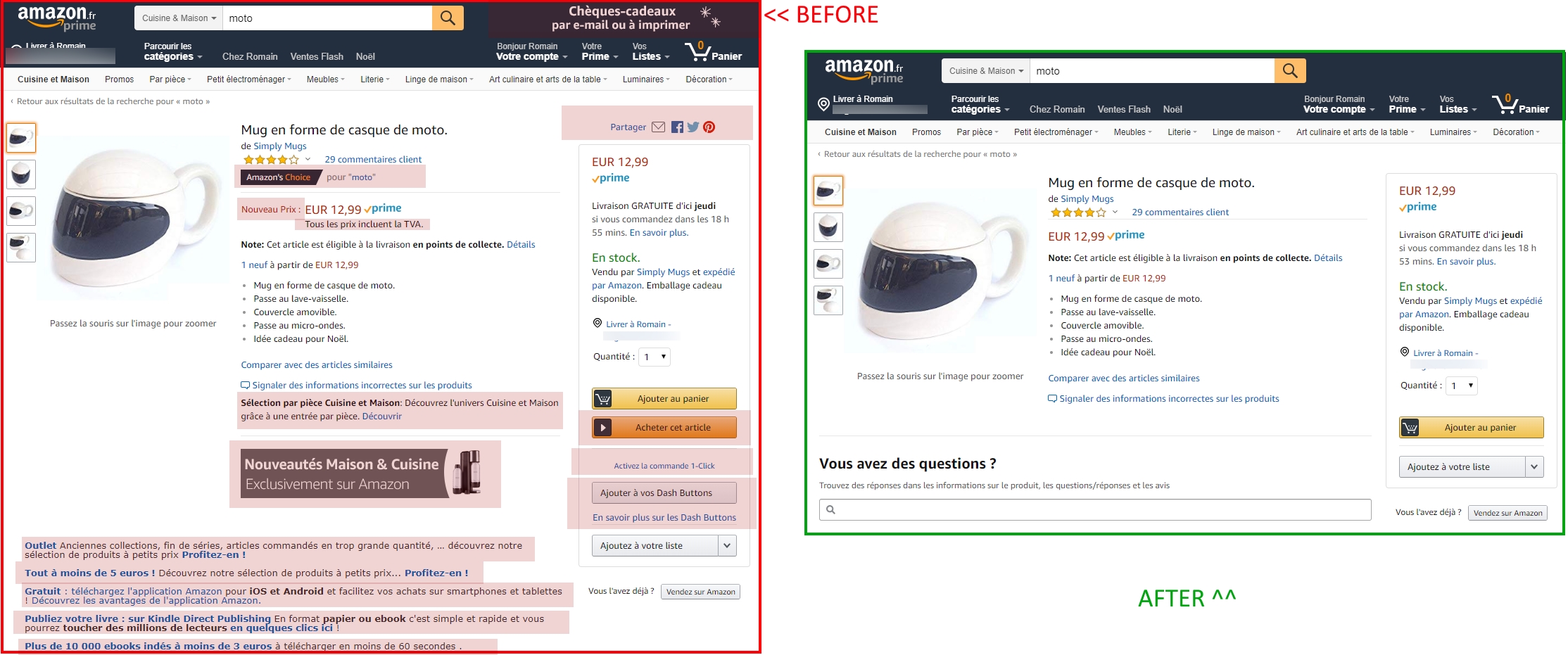Click Ajouter à vos Dash Buttons
The image size is (1568, 655).
[664, 492]
